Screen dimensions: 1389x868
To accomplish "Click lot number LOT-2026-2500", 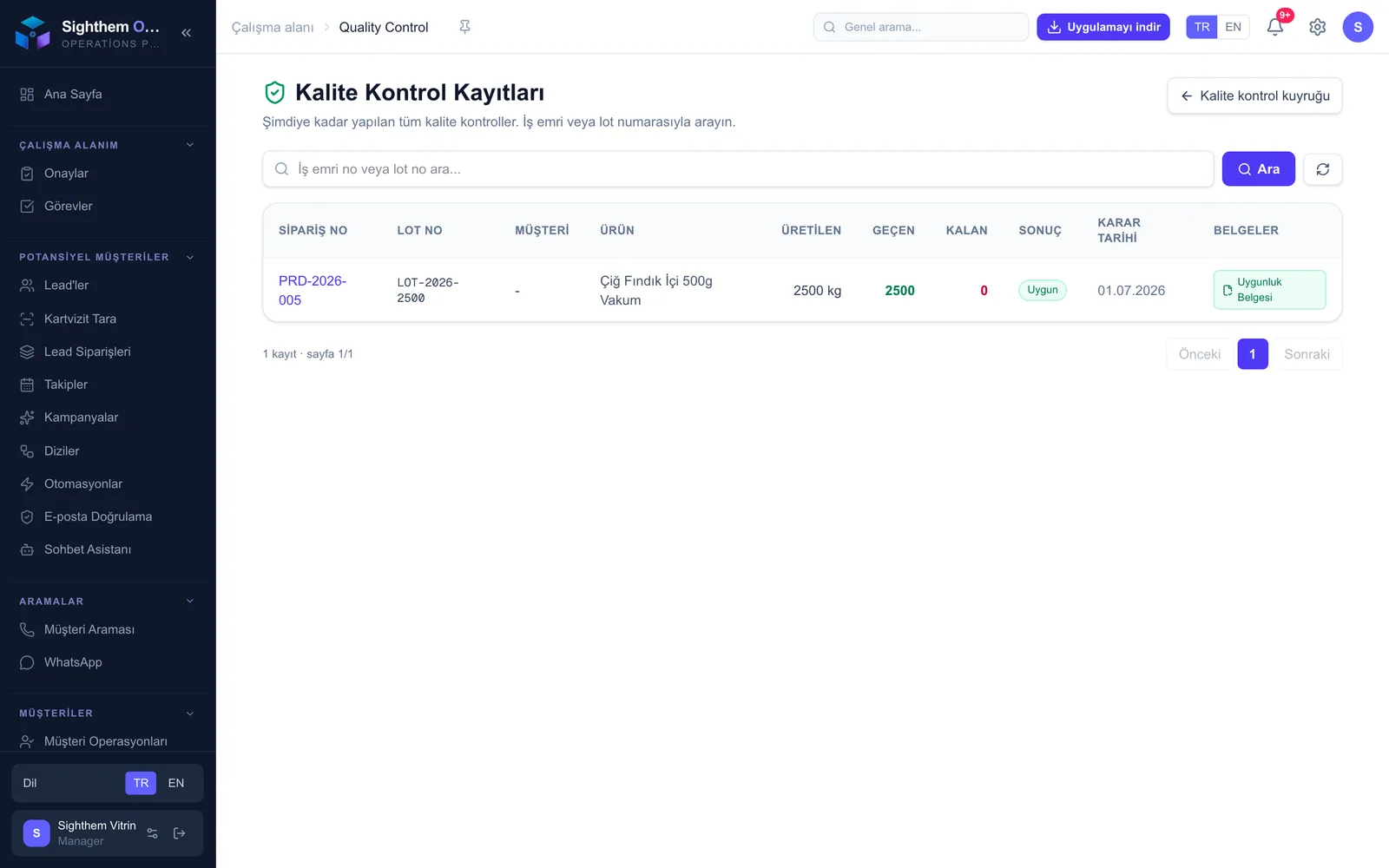I will coord(428,291).
